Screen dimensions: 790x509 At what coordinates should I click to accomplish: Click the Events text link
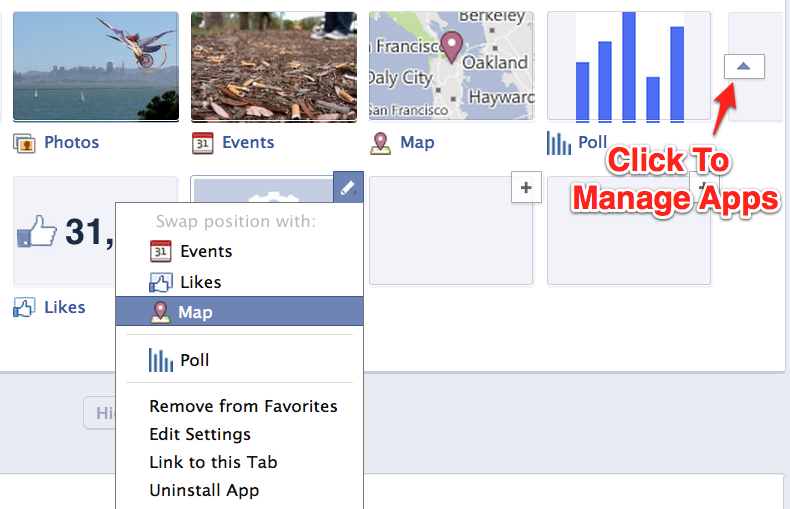[x=248, y=143]
